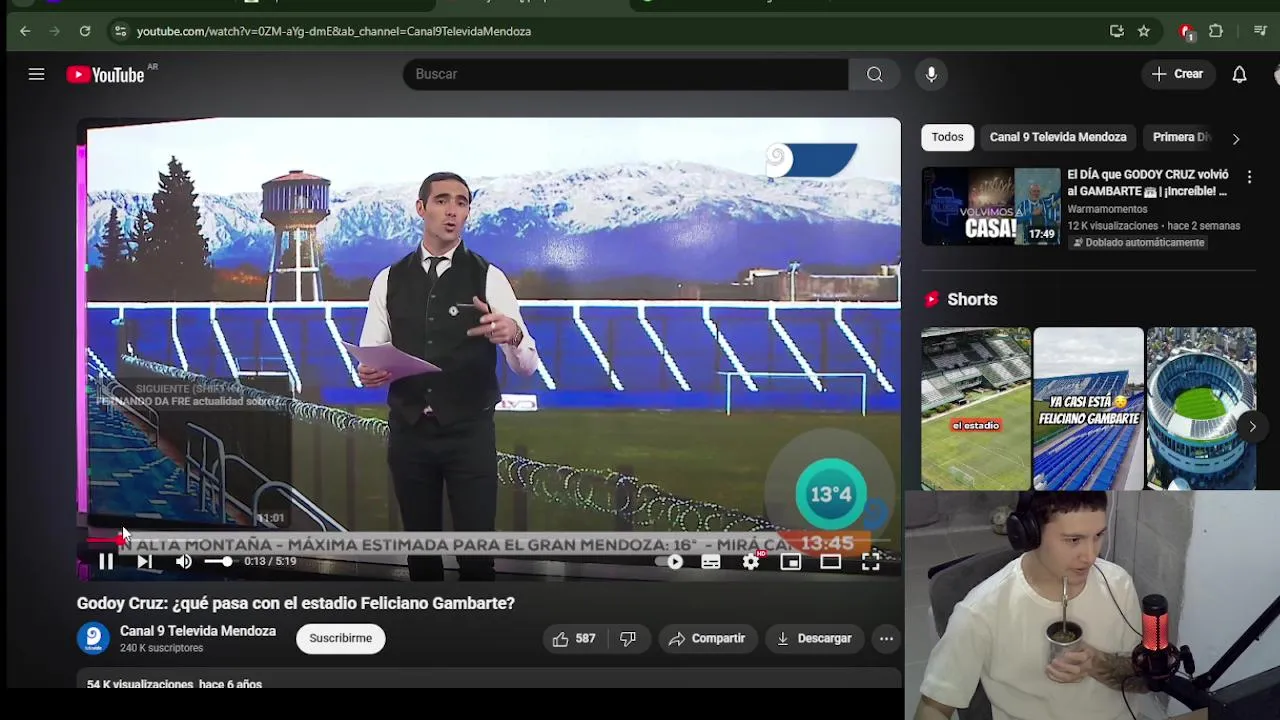Start voice search with microphone icon
The height and width of the screenshot is (720, 1280).
(x=931, y=74)
